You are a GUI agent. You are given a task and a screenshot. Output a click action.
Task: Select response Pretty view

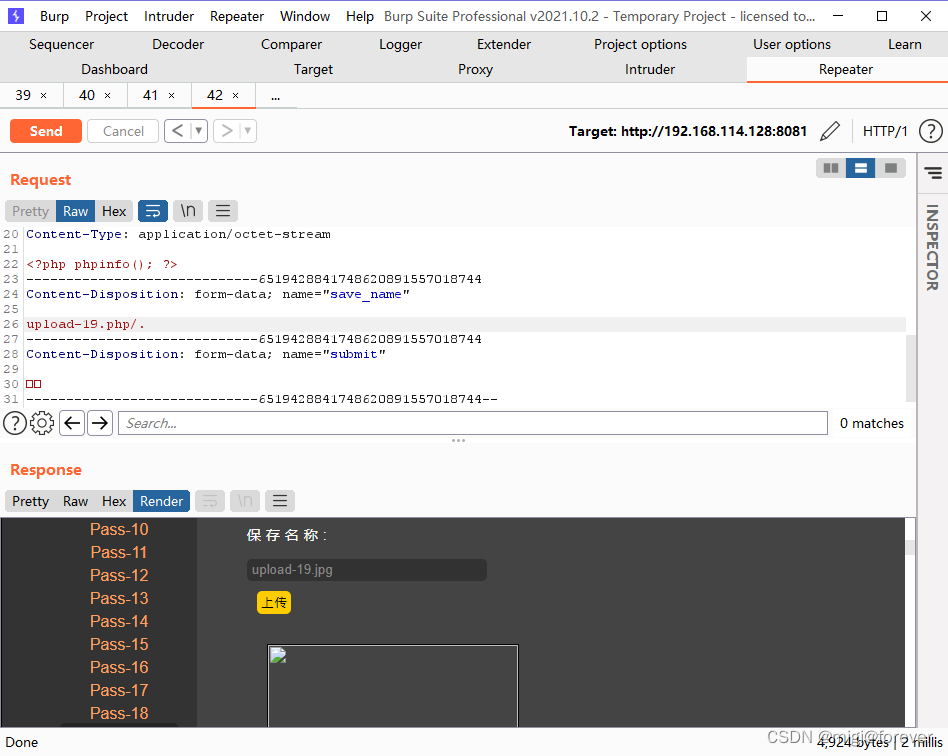coord(30,501)
